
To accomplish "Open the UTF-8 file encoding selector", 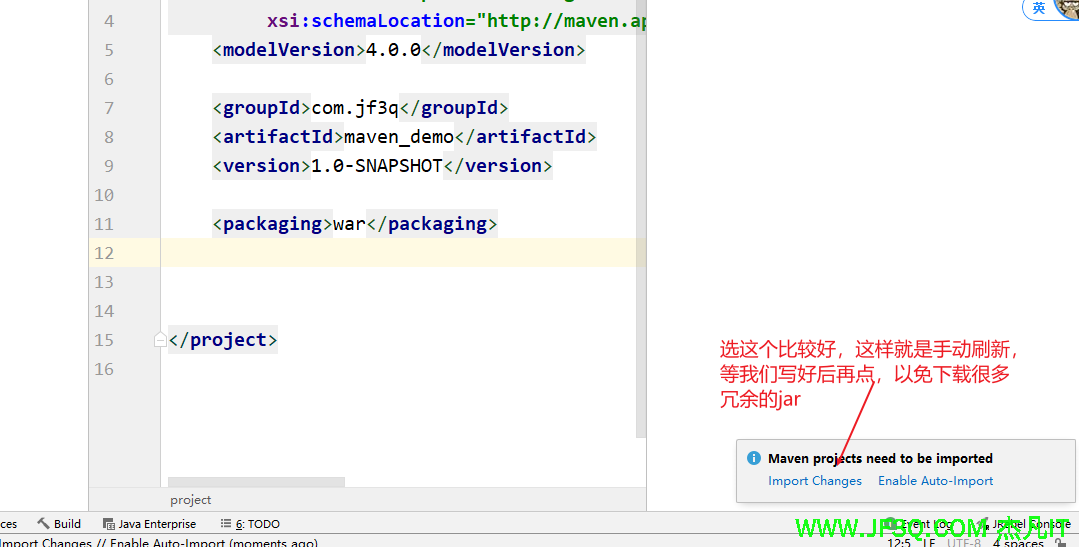I will click(x=963, y=543).
